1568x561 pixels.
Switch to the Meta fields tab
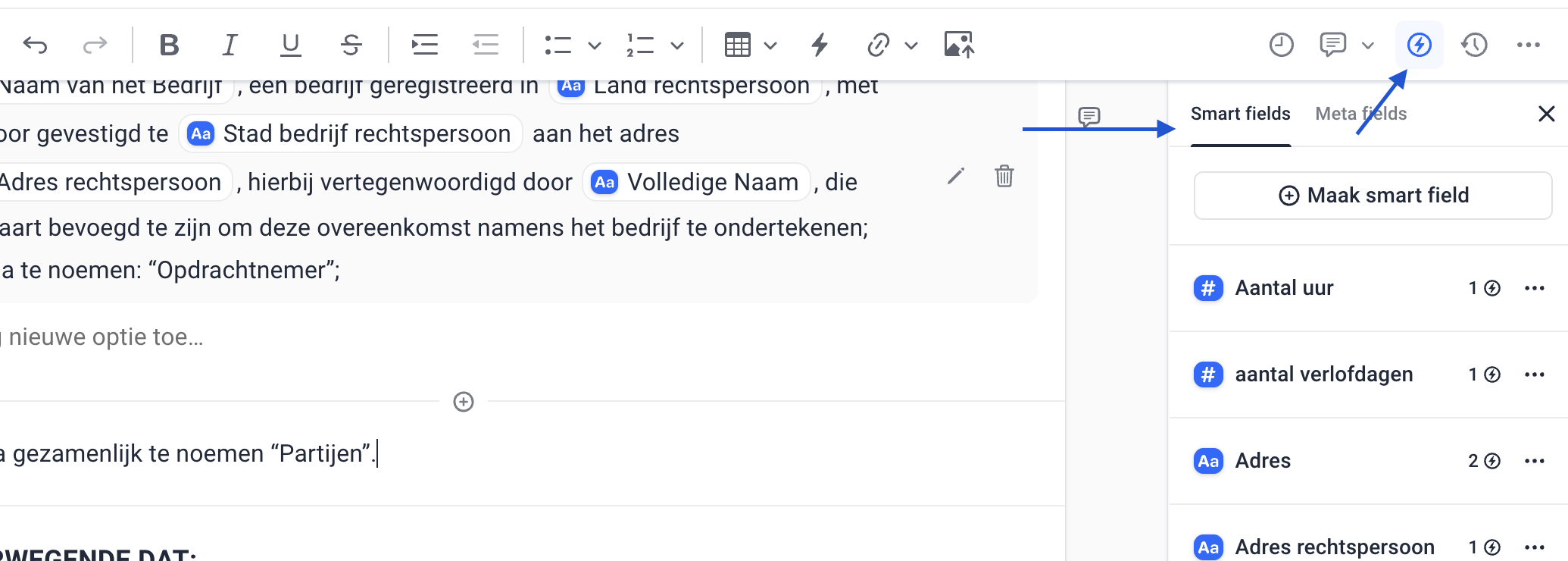[1360, 113]
